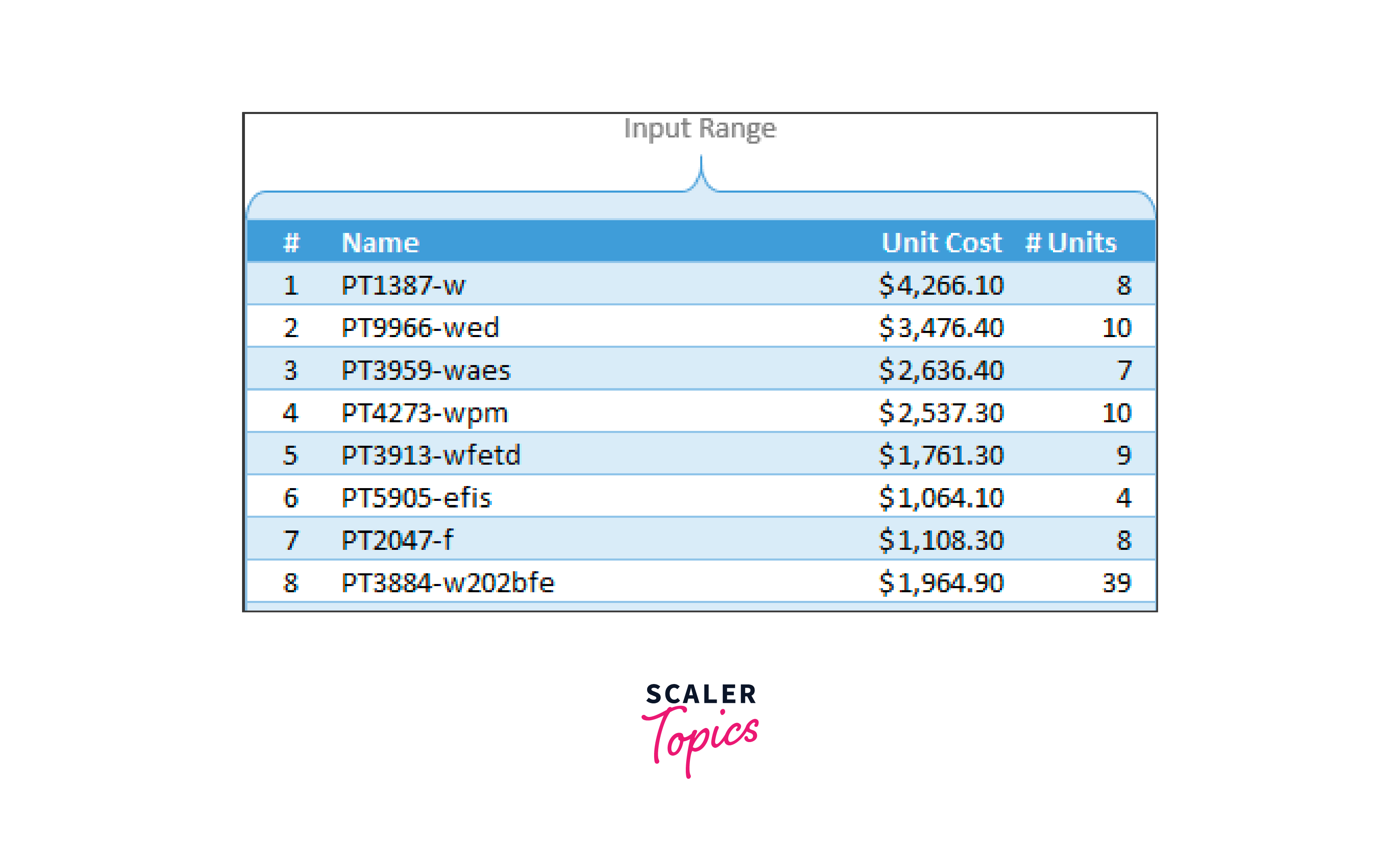Select the $3,476.40 unit cost cell
This screenshot has width=1400, height=854.
pyautogui.click(x=941, y=328)
